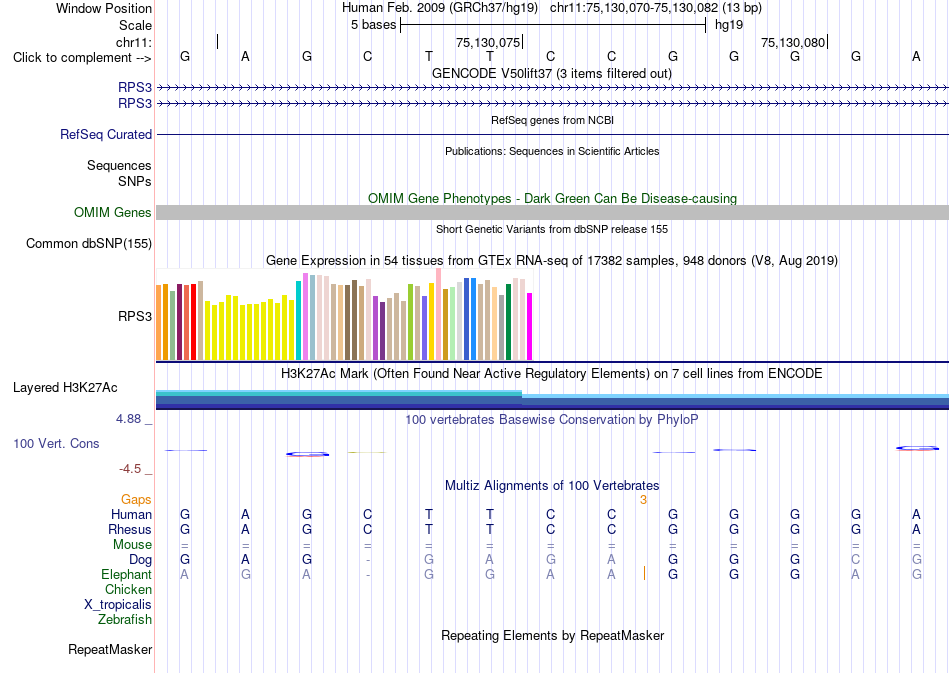Open the RepeatMasker track label

pos(110,650)
